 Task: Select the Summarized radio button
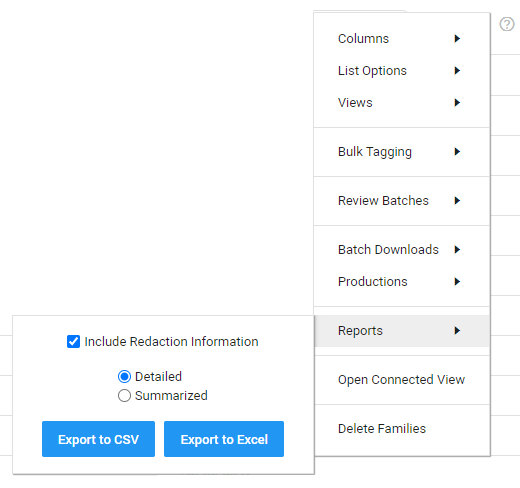[124, 396]
